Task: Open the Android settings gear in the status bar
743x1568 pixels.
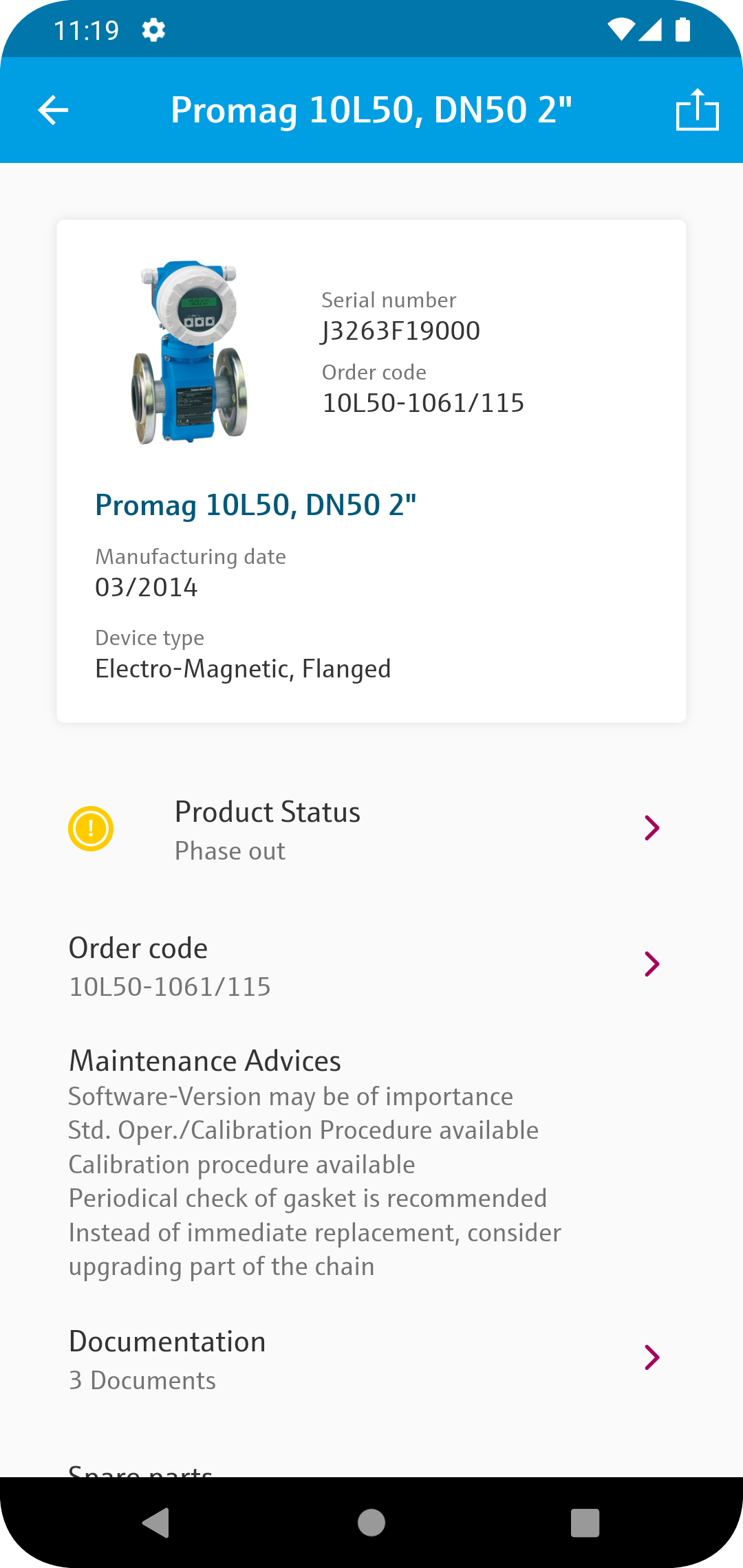Action: (x=153, y=30)
